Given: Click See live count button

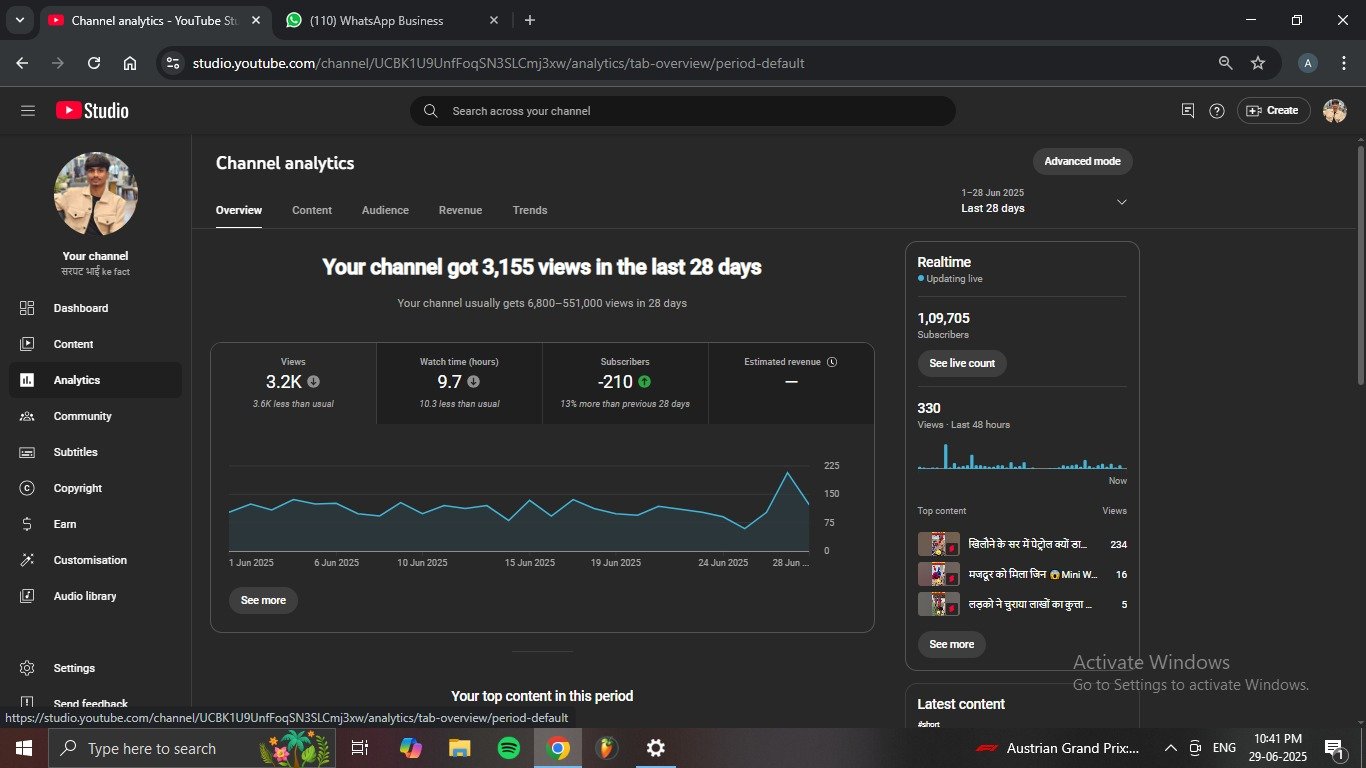Looking at the screenshot, I should [962, 363].
